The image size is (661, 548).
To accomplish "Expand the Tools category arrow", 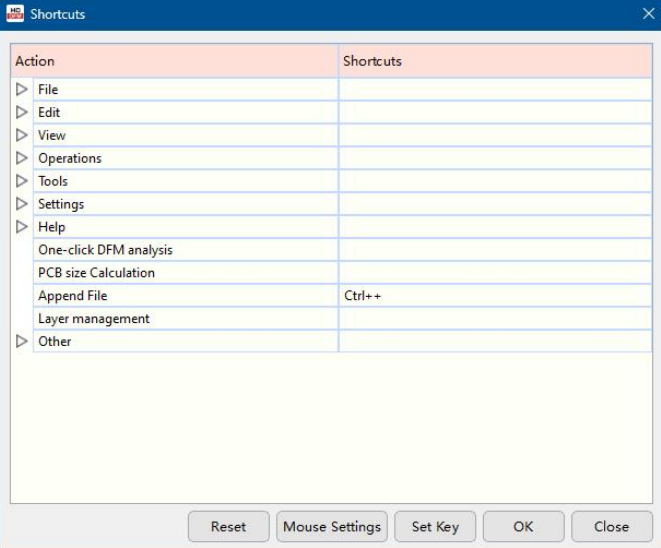I will 22,181.
